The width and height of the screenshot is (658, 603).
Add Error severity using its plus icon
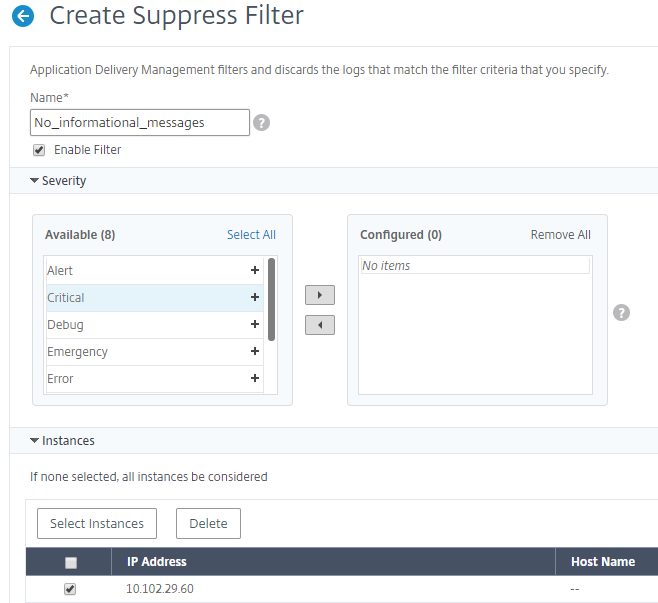click(255, 378)
